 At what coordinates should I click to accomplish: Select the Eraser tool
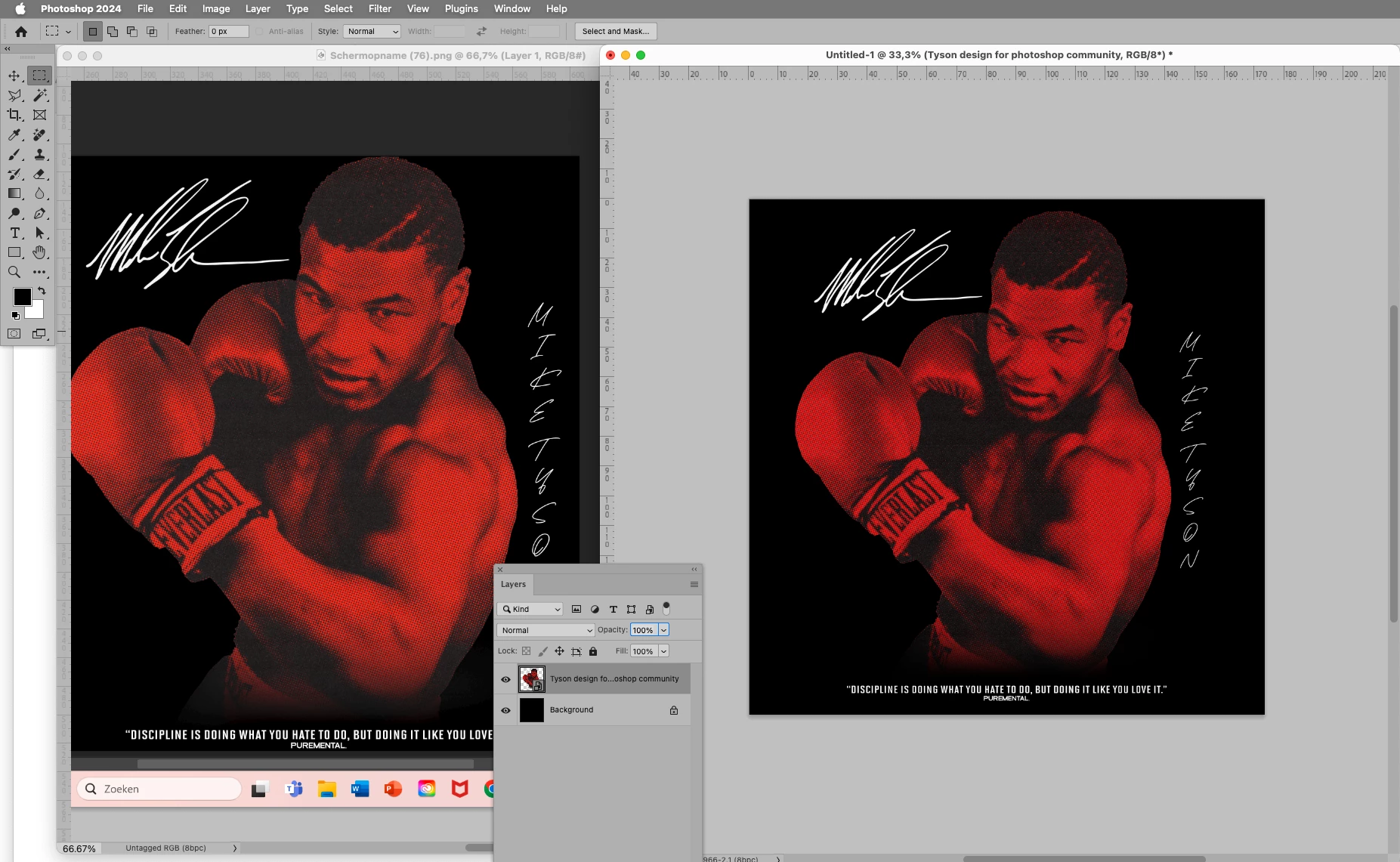(39, 174)
